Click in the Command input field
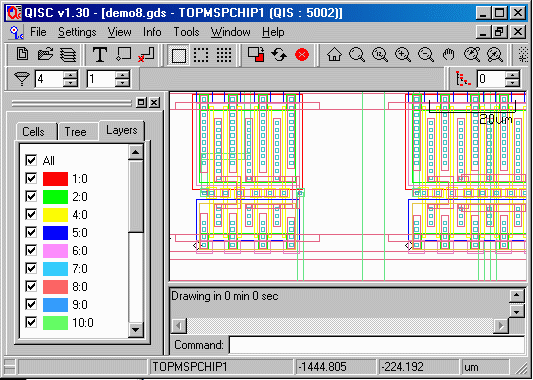The width and height of the screenshot is (533, 380). click(377, 345)
